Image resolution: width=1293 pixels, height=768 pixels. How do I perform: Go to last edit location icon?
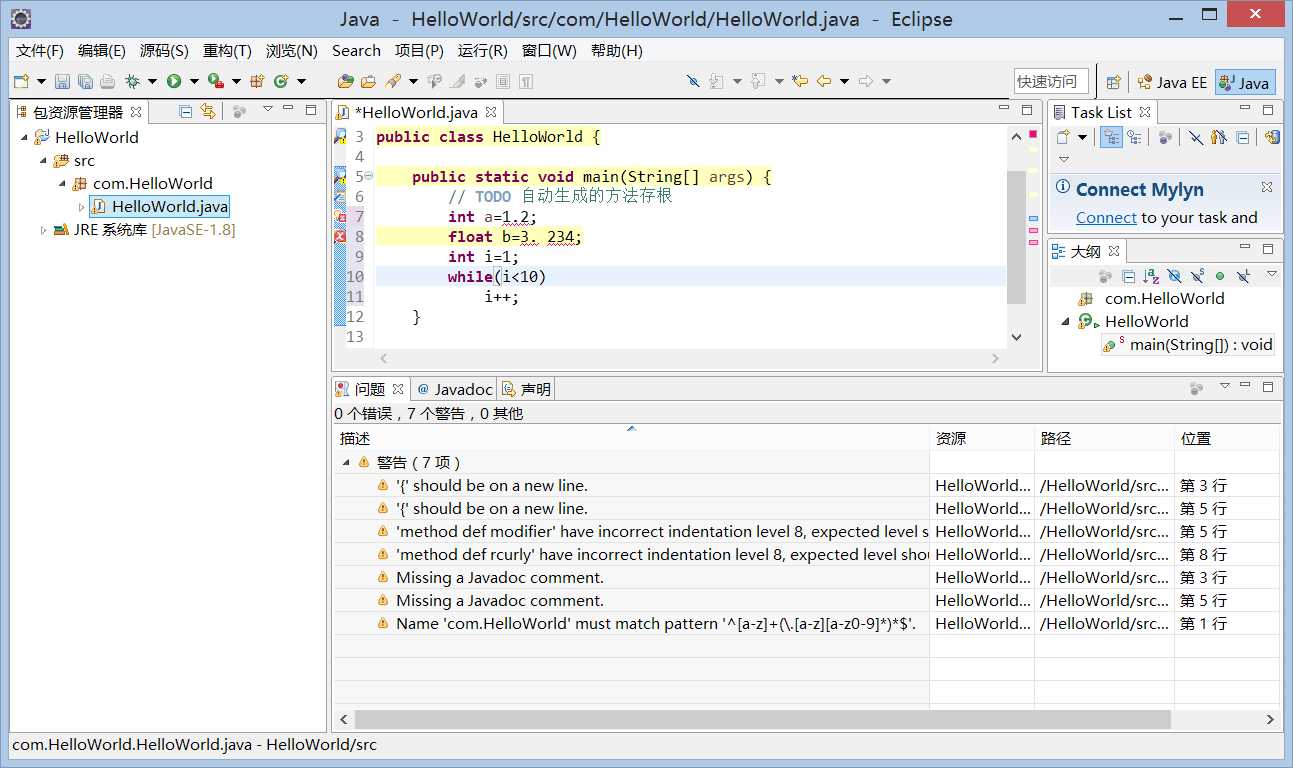[x=799, y=81]
